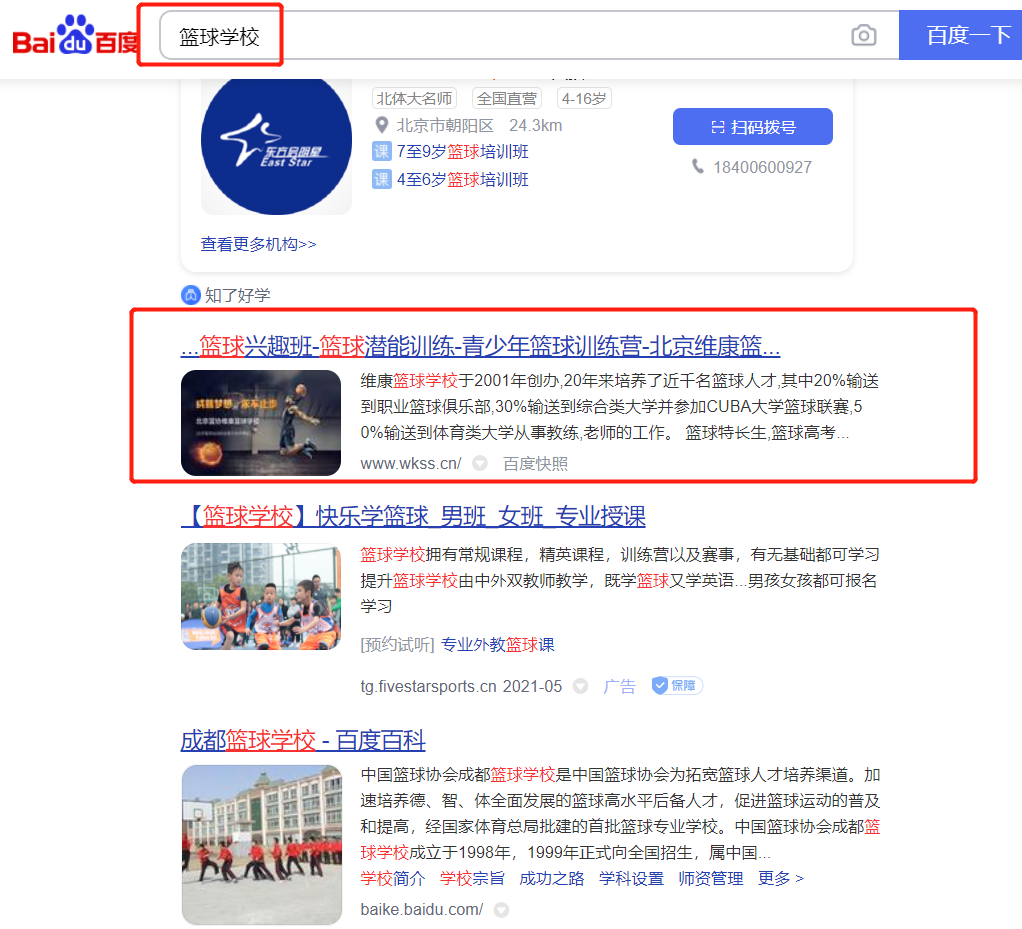The height and width of the screenshot is (929, 1022).
Task: Click the dunking player thumbnail for 维康篮球学校
Action: (261, 422)
